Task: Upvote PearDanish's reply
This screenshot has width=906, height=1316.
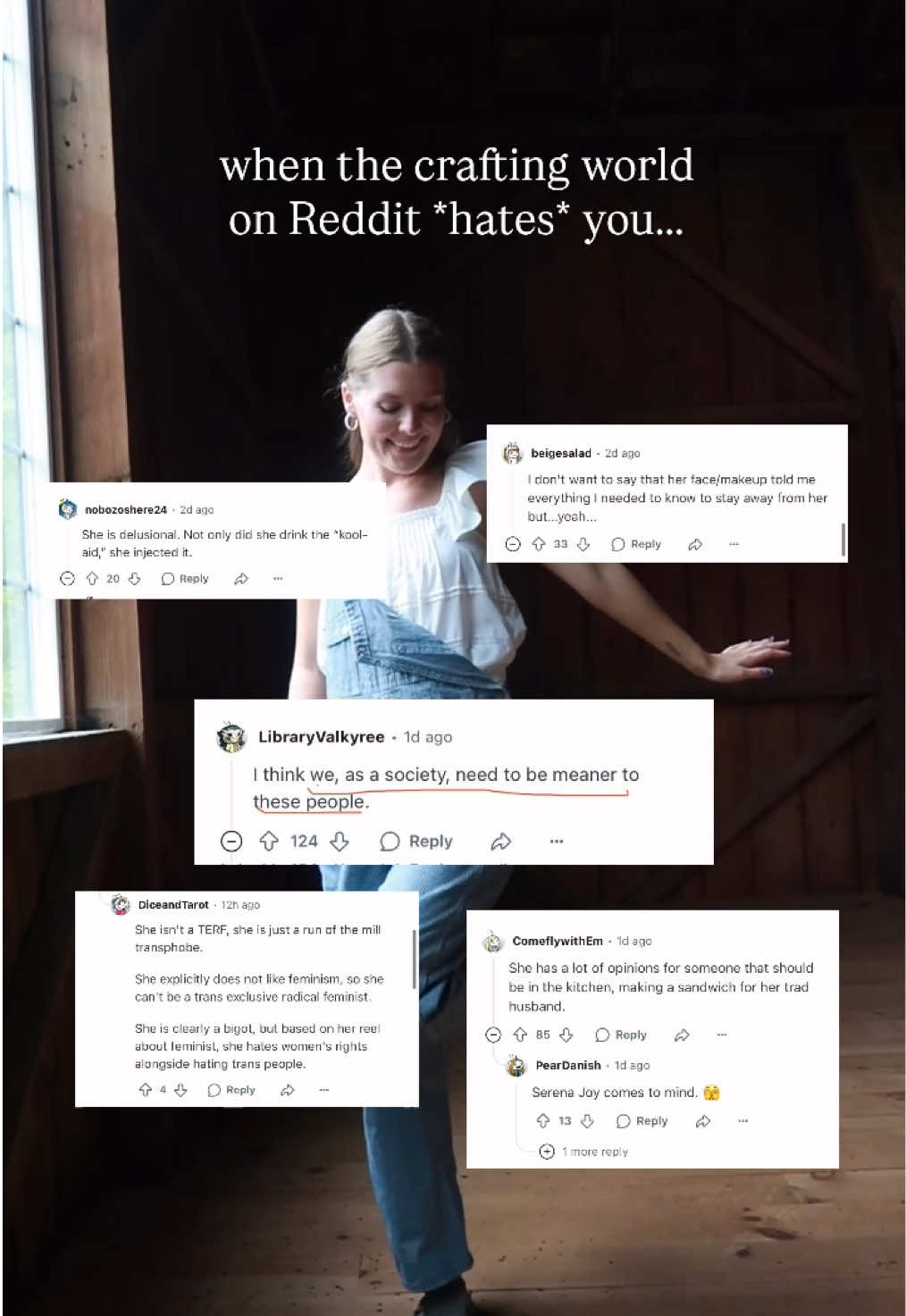Action: click(542, 1120)
